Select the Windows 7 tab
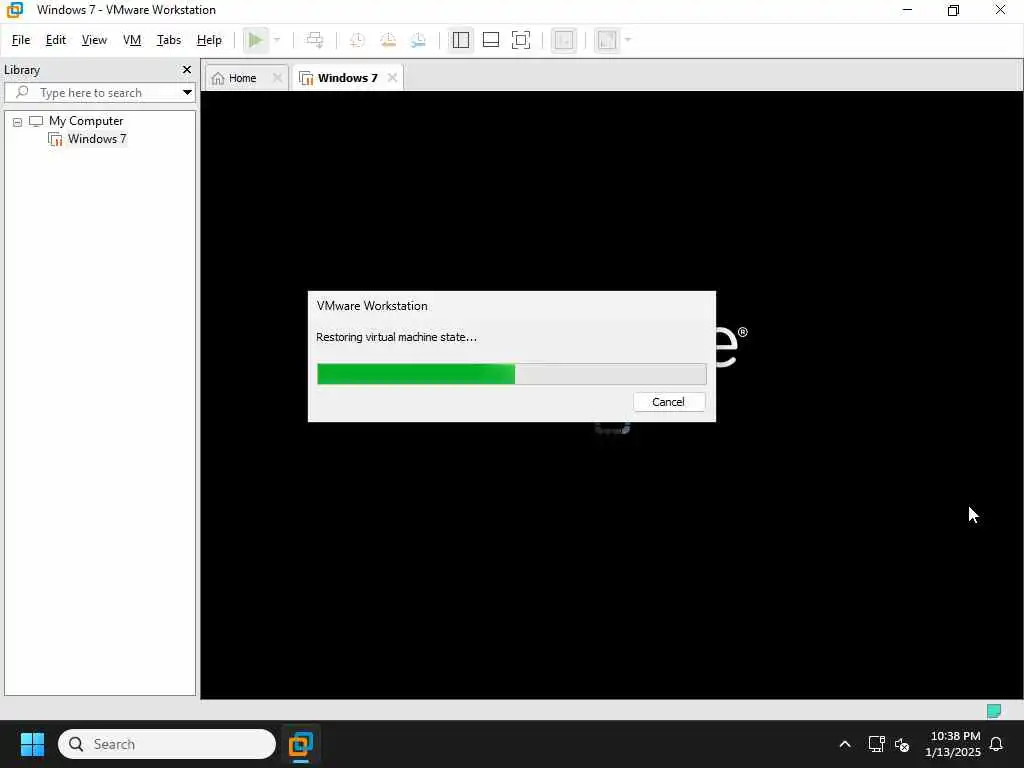 point(347,78)
